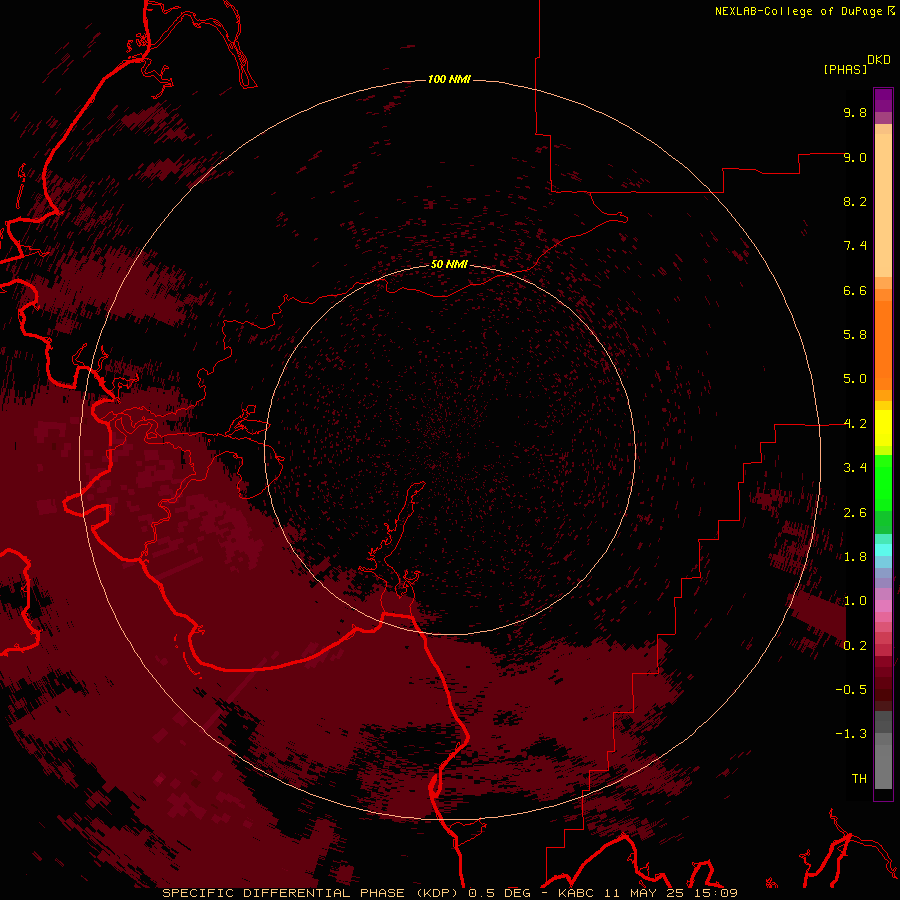This screenshot has width=900, height=900.
Task: Pick the cyan segment of the color bar
Action: tap(883, 550)
